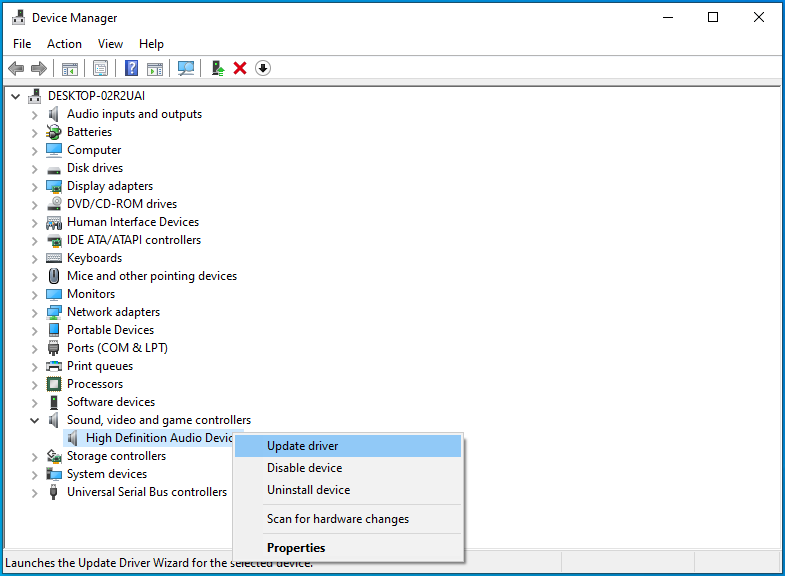Open the View menu
This screenshot has height=576, width=785.
click(x=110, y=44)
